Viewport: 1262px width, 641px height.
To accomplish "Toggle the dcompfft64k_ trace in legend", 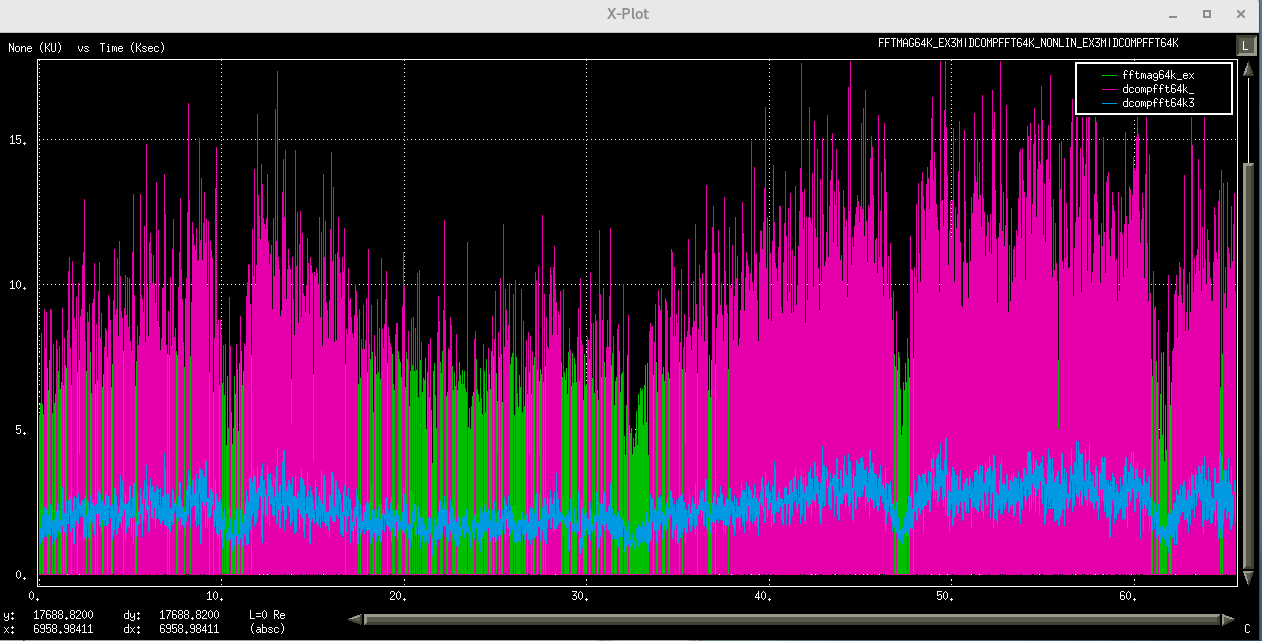I will pyautogui.click(x=1158, y=89).
